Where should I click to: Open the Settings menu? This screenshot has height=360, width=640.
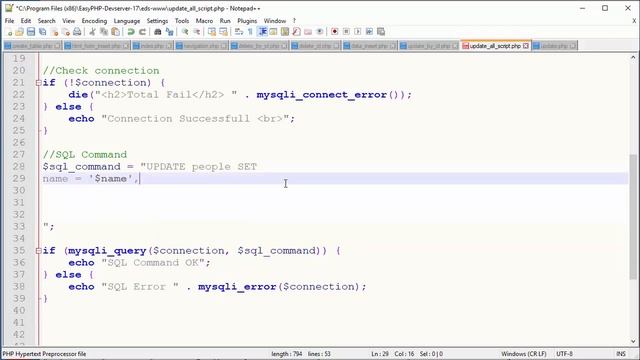[157, 21]
